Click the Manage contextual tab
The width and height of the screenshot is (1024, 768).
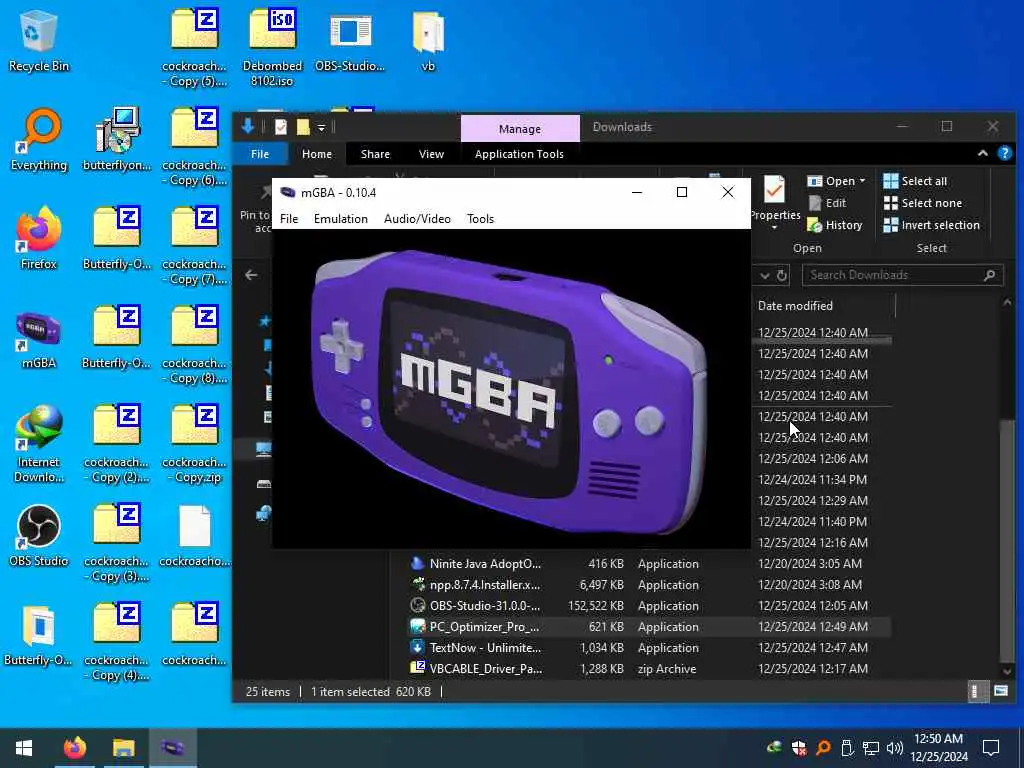click(x=520, y=129)
